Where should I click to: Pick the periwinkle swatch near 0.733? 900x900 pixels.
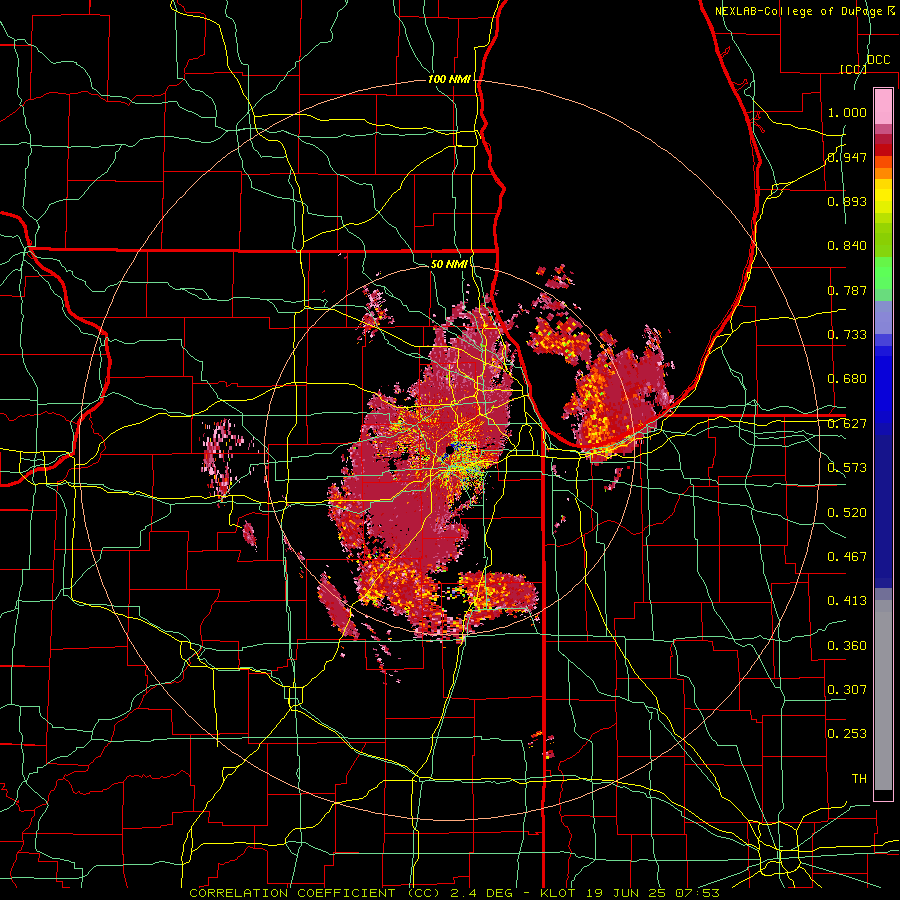click(x=883, y=317)
